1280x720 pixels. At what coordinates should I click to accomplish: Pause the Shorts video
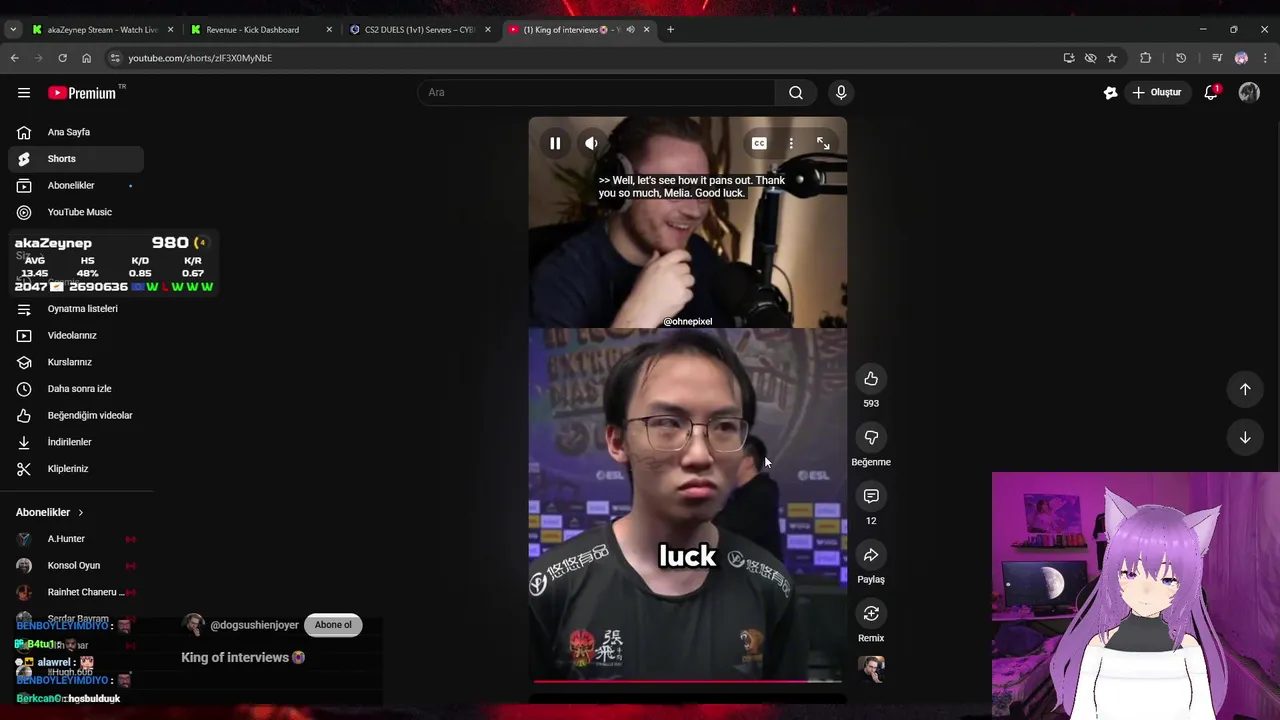[555, 143]
